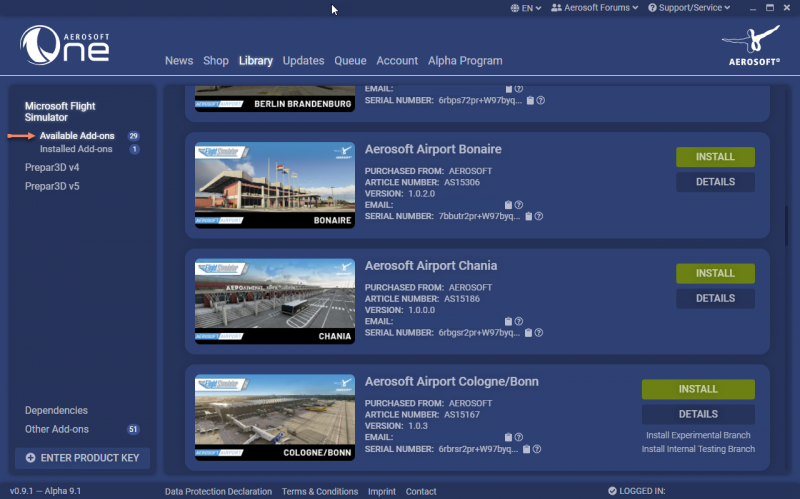The image size is (800, 499).
Task: Click the Cologne/Bonn airport thumbnail
Action: point(275,417)
